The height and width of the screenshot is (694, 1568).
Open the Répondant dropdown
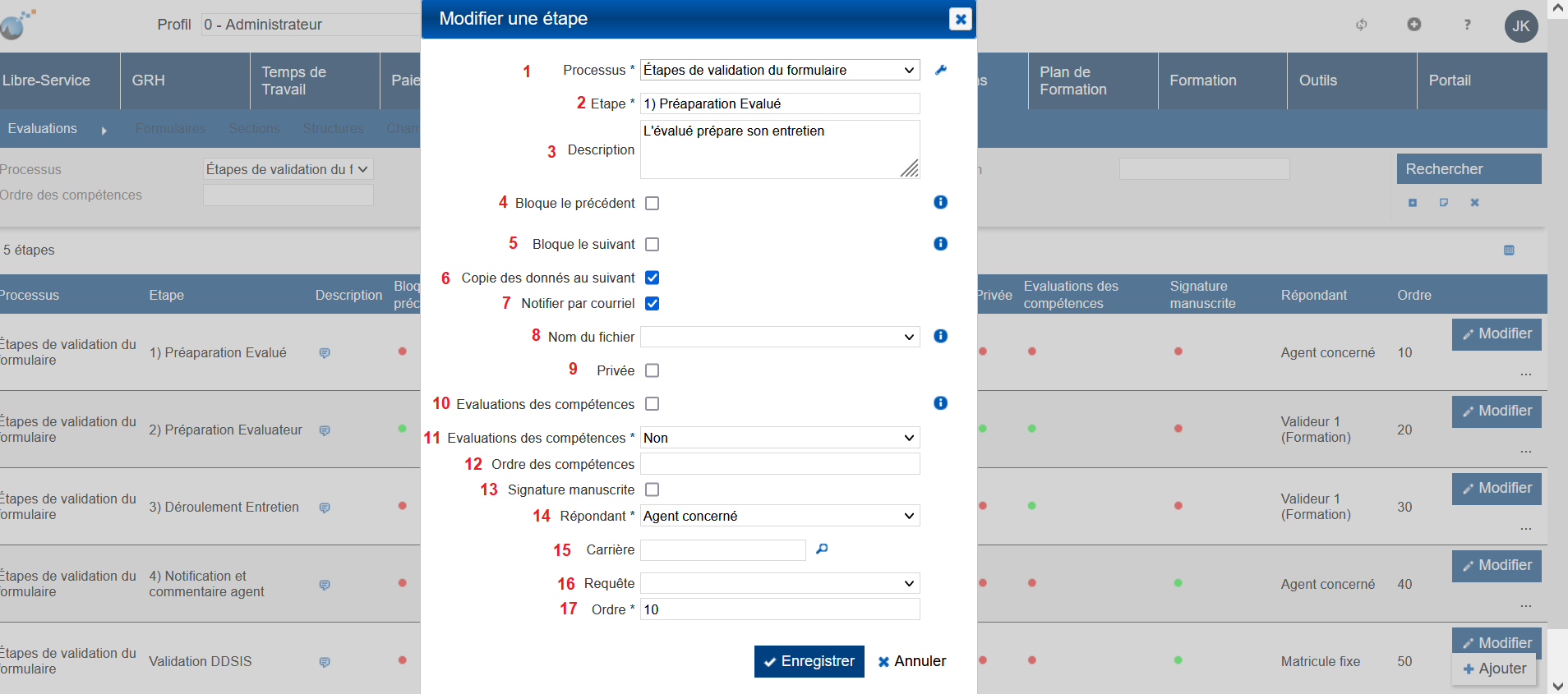click(779, 516)
